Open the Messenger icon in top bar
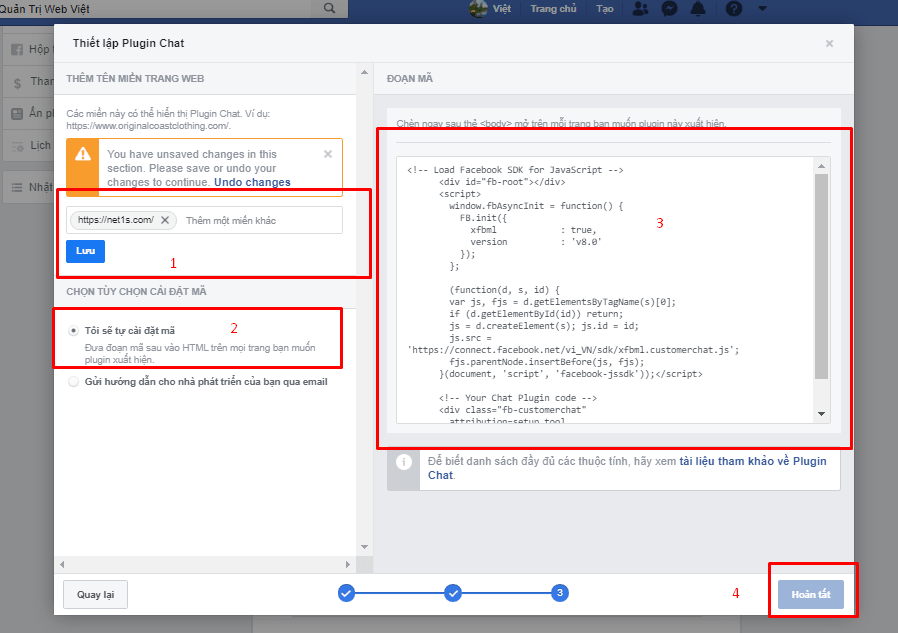This screenshot has width=898, height=633. [x=669, y=9]
